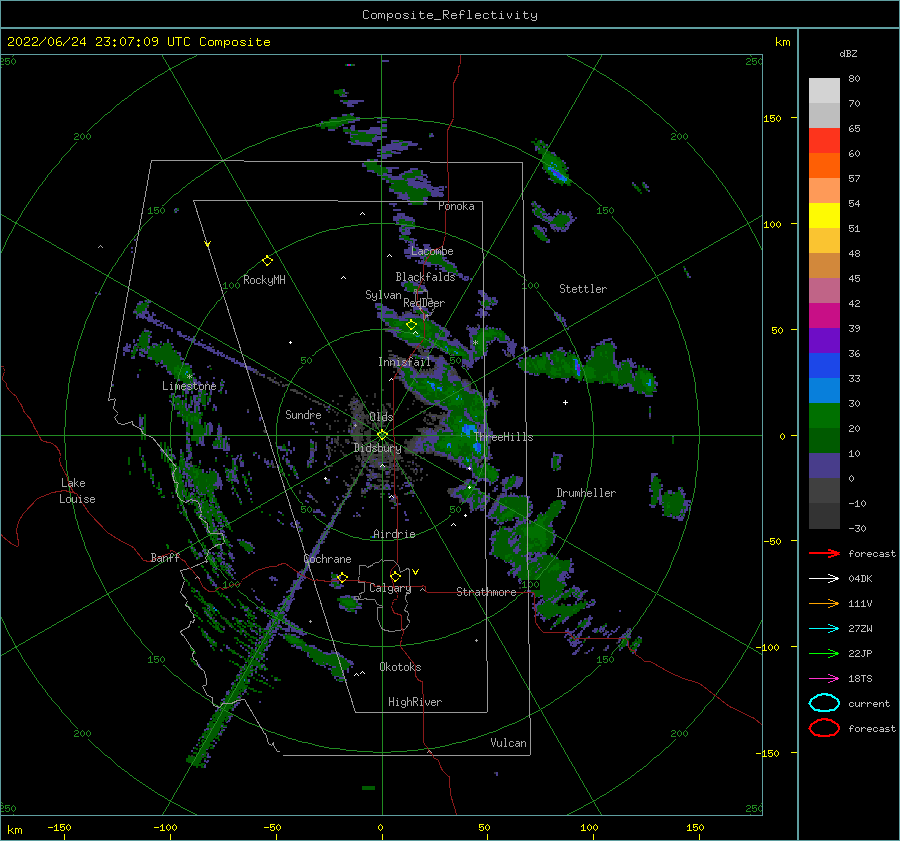Click the Stettler city label
The height and width of the screenshot is (841, 900).
583,289
